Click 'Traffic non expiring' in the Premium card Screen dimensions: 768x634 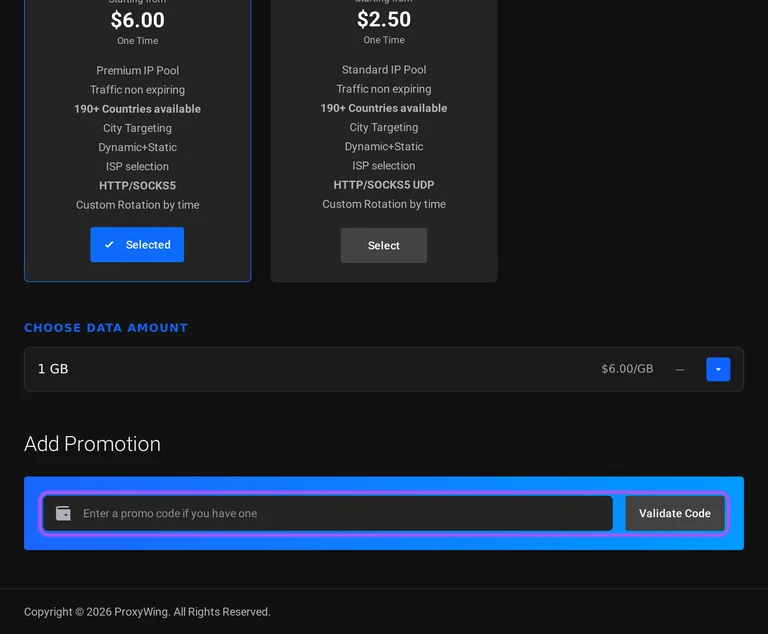click(138, 90)
